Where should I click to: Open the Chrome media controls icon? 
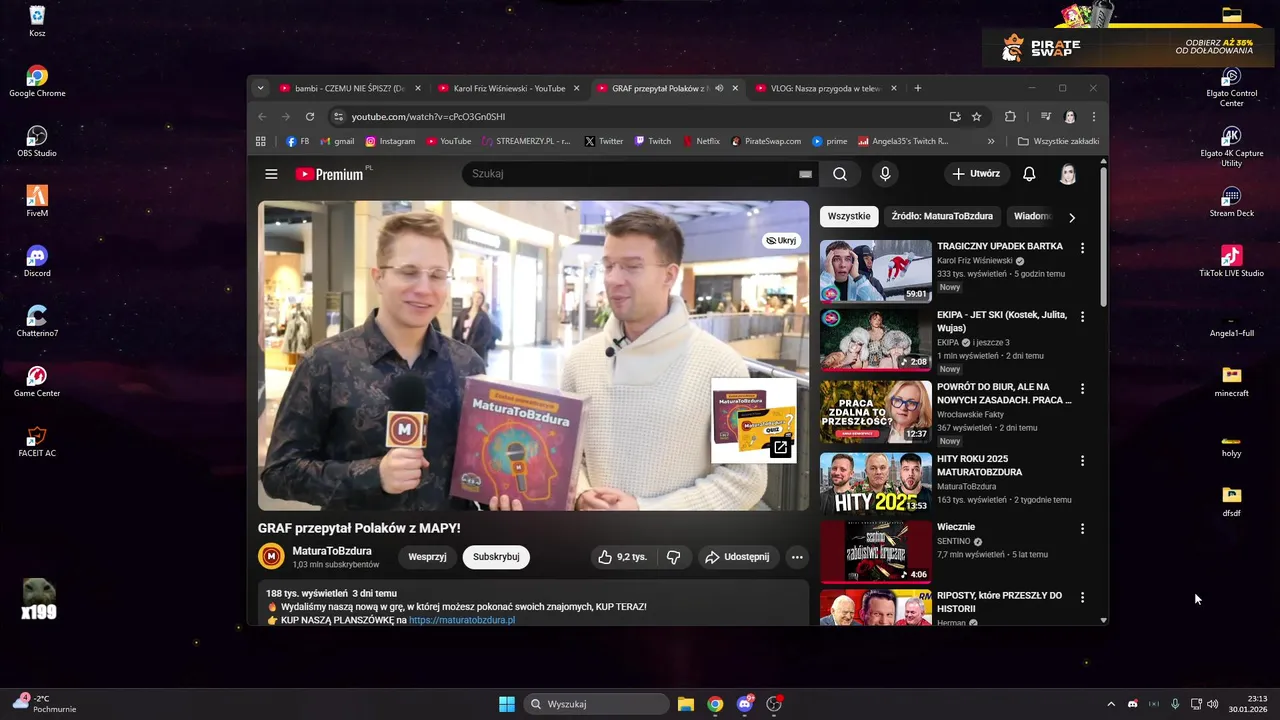[1045, 116]
